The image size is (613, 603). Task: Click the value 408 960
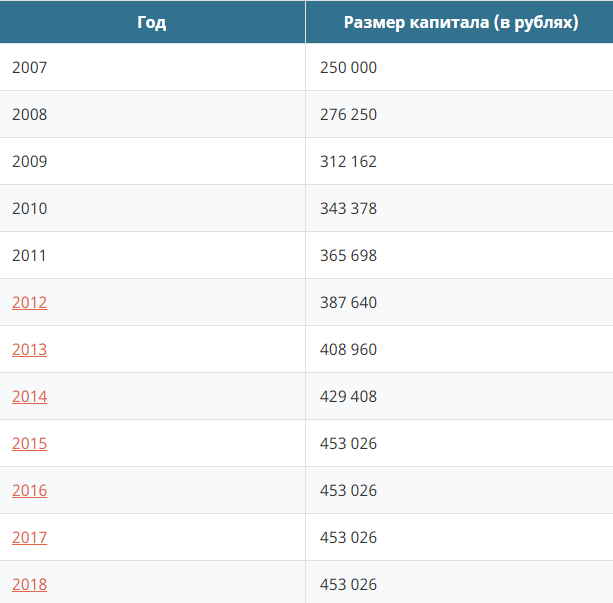click(x=348, y=349)
